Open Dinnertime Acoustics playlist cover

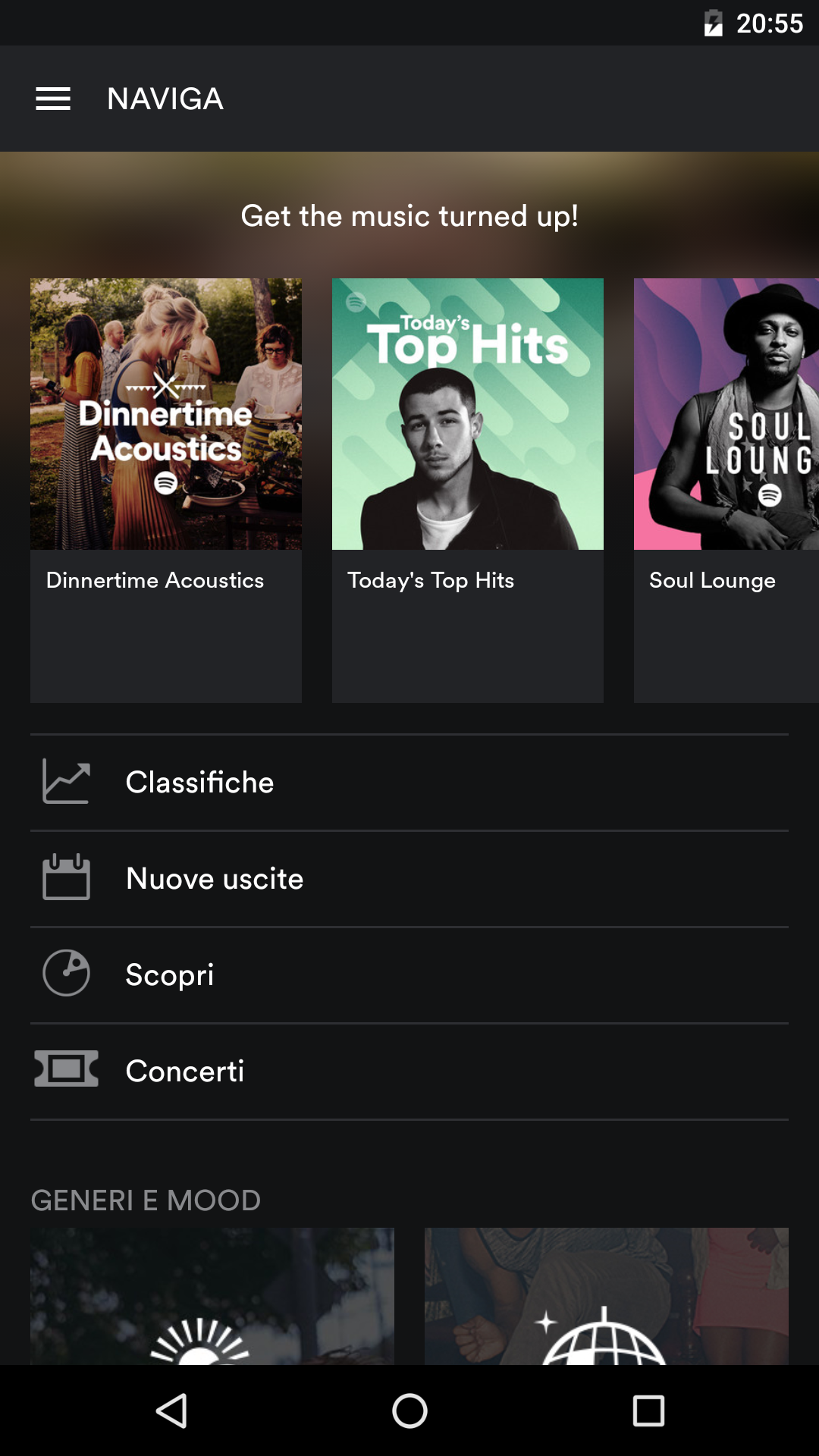coord(166,414)
